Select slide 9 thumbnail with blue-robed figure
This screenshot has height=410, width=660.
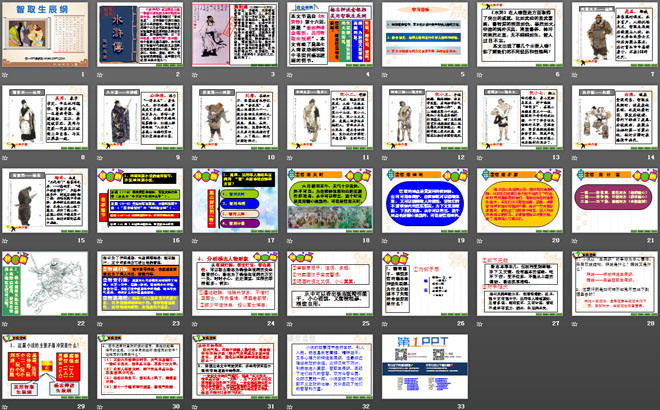coord(140,117)
